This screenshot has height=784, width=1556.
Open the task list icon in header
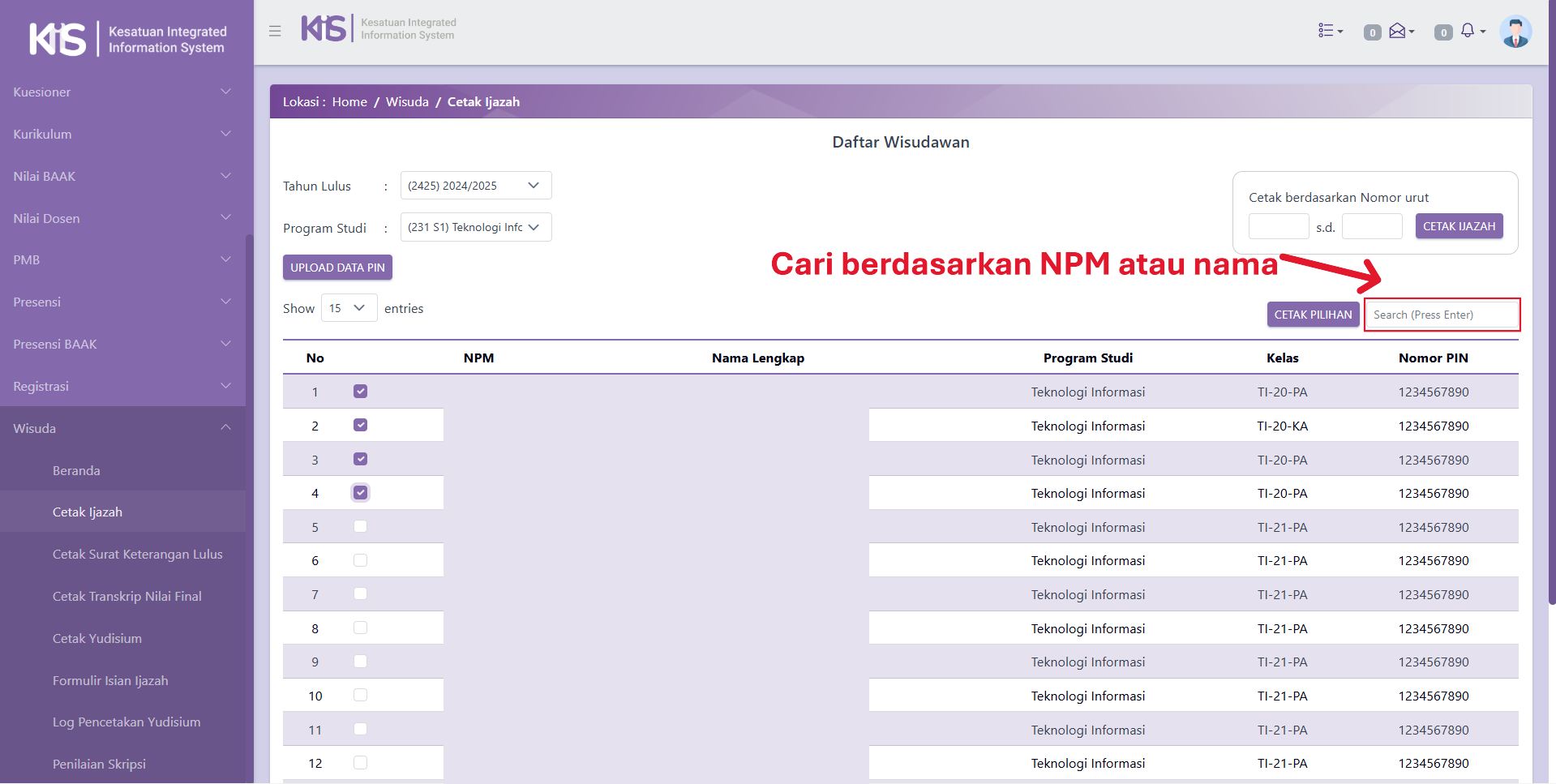pos(1330,31)
